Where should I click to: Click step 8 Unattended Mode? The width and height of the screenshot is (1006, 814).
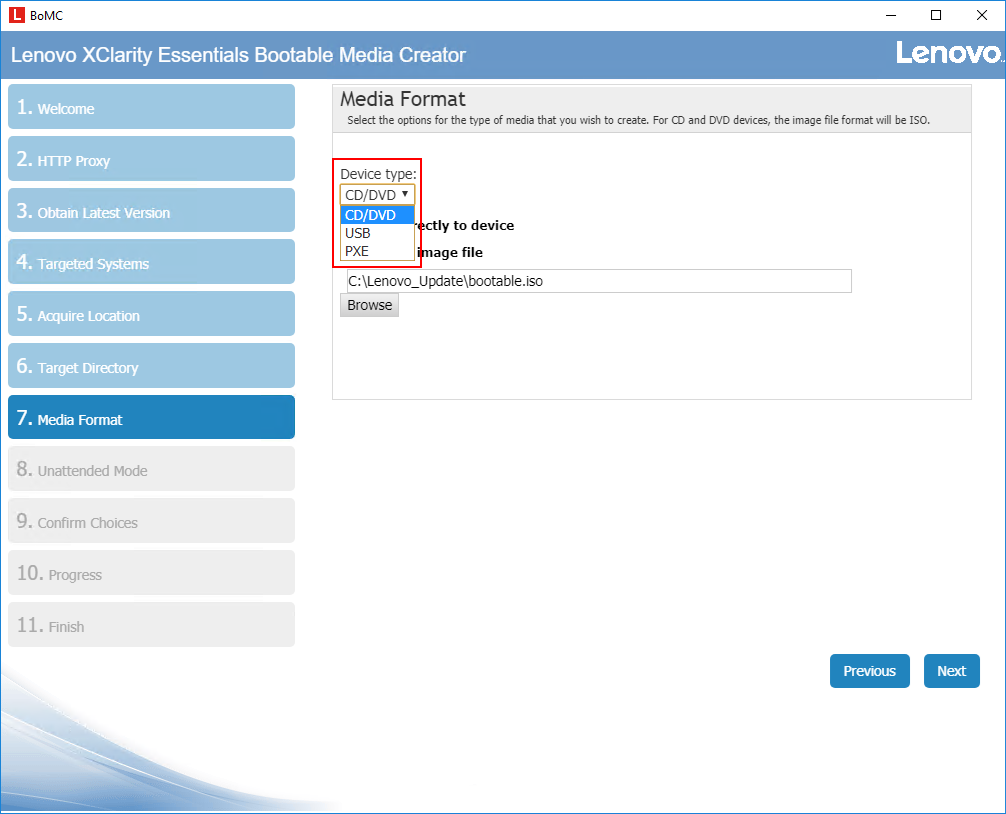[x=151, y=469]
